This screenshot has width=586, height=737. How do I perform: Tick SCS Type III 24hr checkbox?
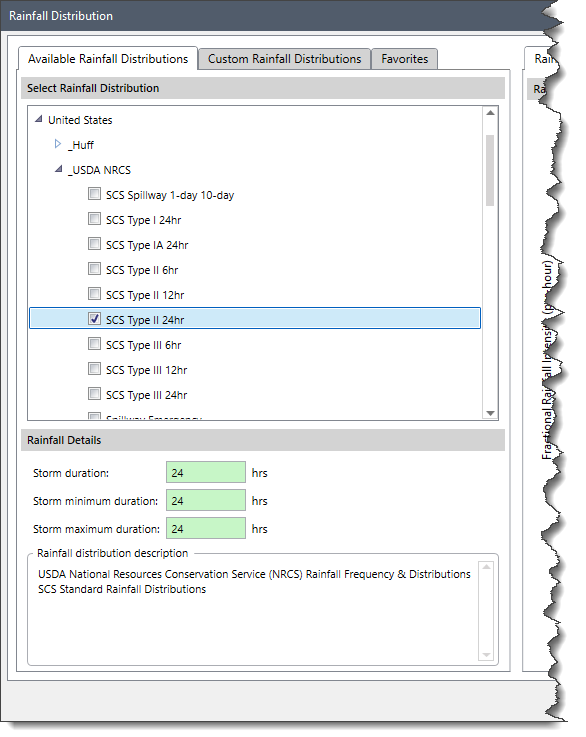94,393
